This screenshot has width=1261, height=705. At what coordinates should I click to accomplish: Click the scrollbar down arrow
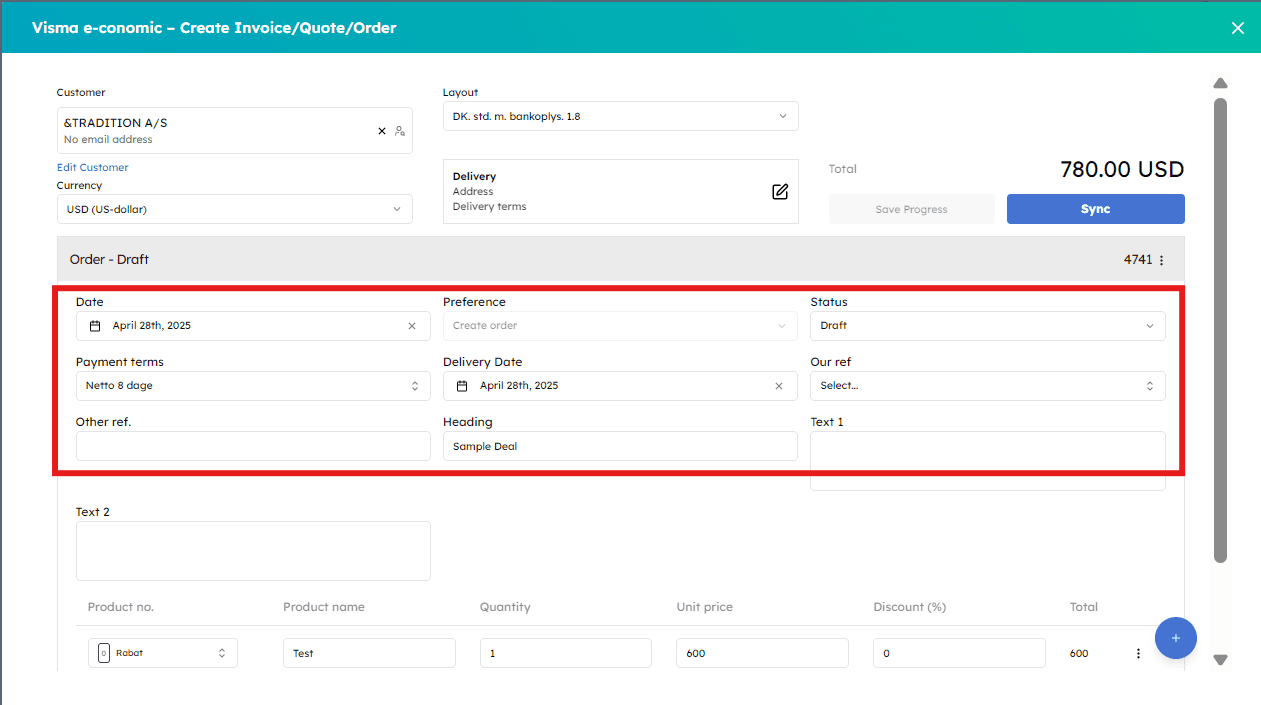pos(1220,660)
